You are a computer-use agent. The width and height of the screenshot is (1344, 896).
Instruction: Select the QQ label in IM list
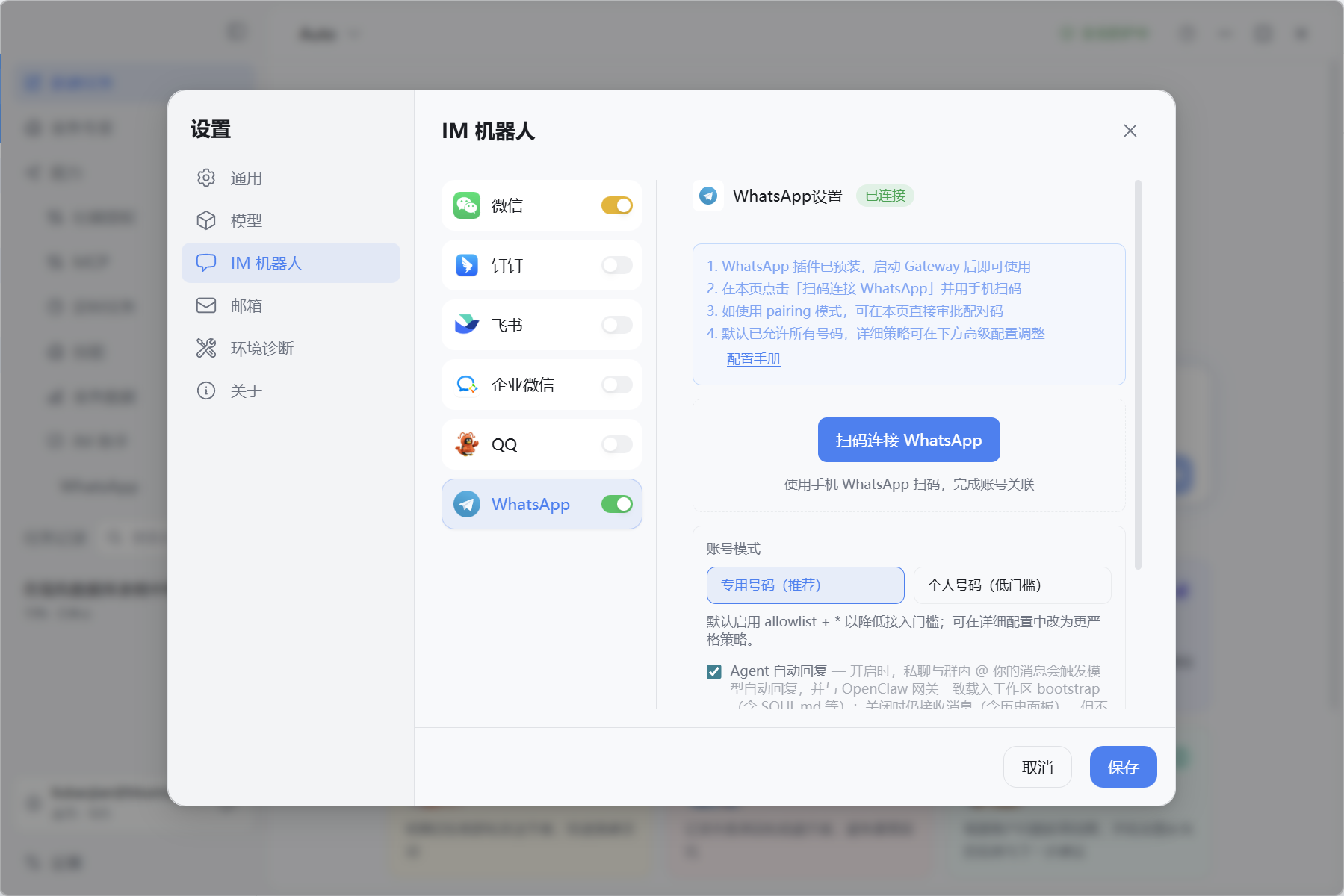(504, 444)
